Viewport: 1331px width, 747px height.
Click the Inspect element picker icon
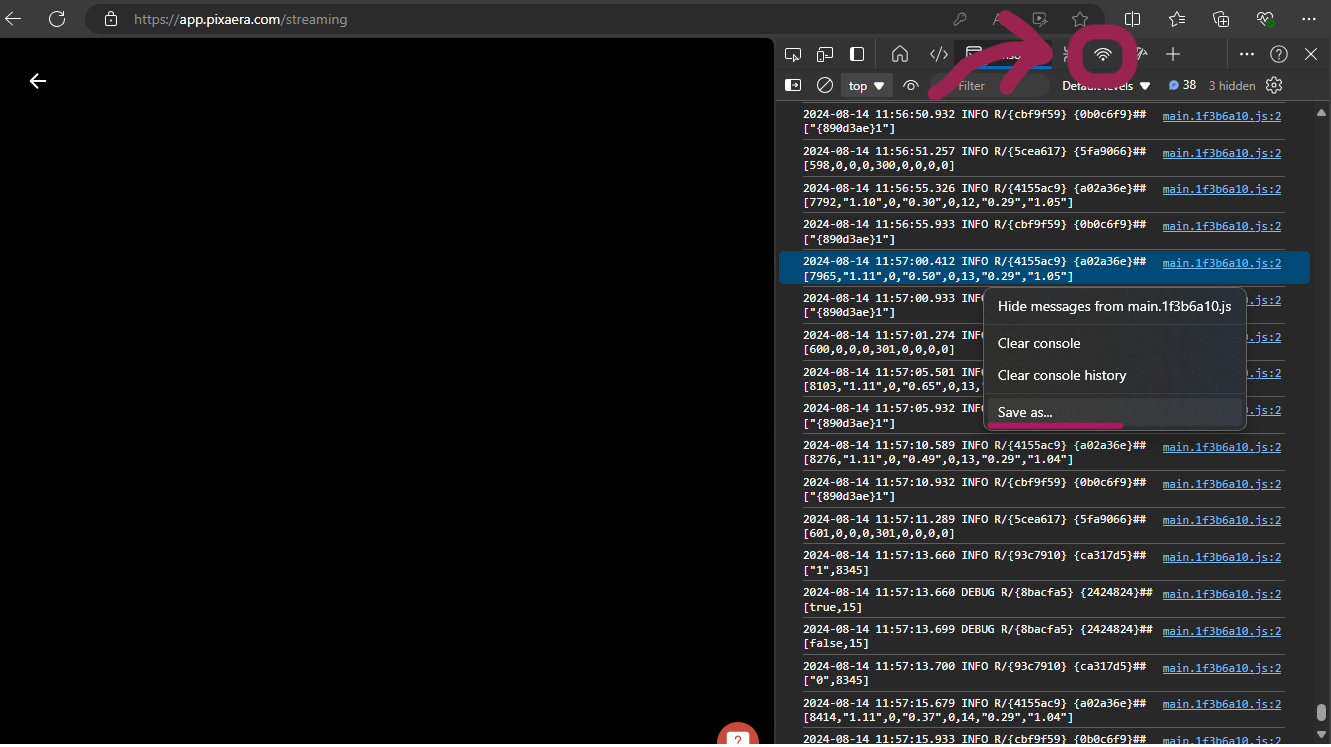pyautogui.click(x=793, y=54)
